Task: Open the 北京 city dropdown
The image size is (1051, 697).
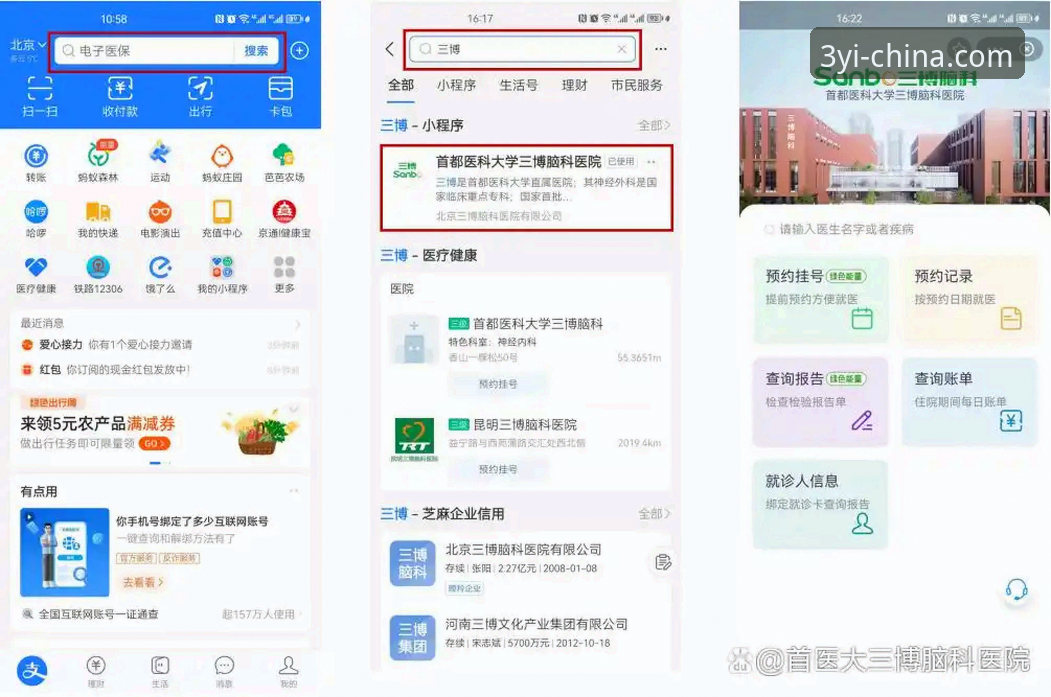Action: 27,46
